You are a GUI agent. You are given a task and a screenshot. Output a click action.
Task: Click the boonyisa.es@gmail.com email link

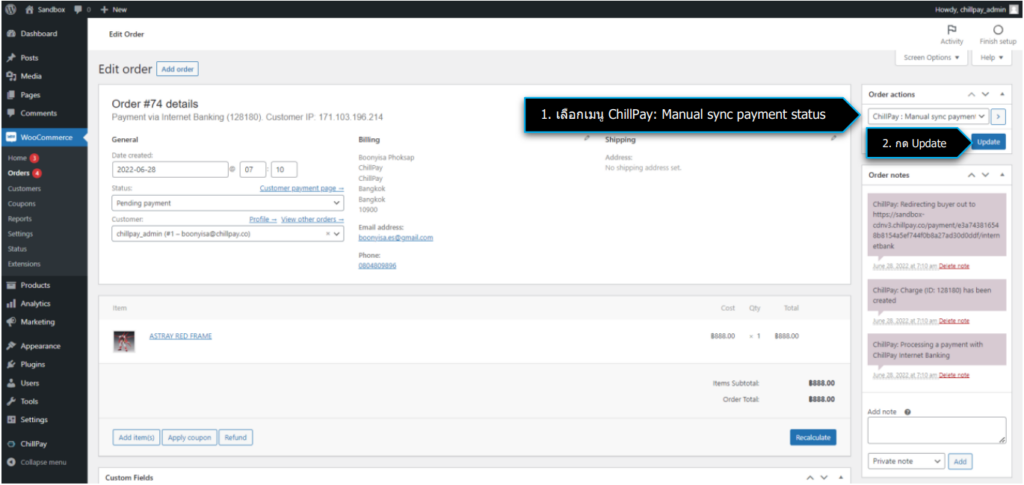click(x=396, y=238)
